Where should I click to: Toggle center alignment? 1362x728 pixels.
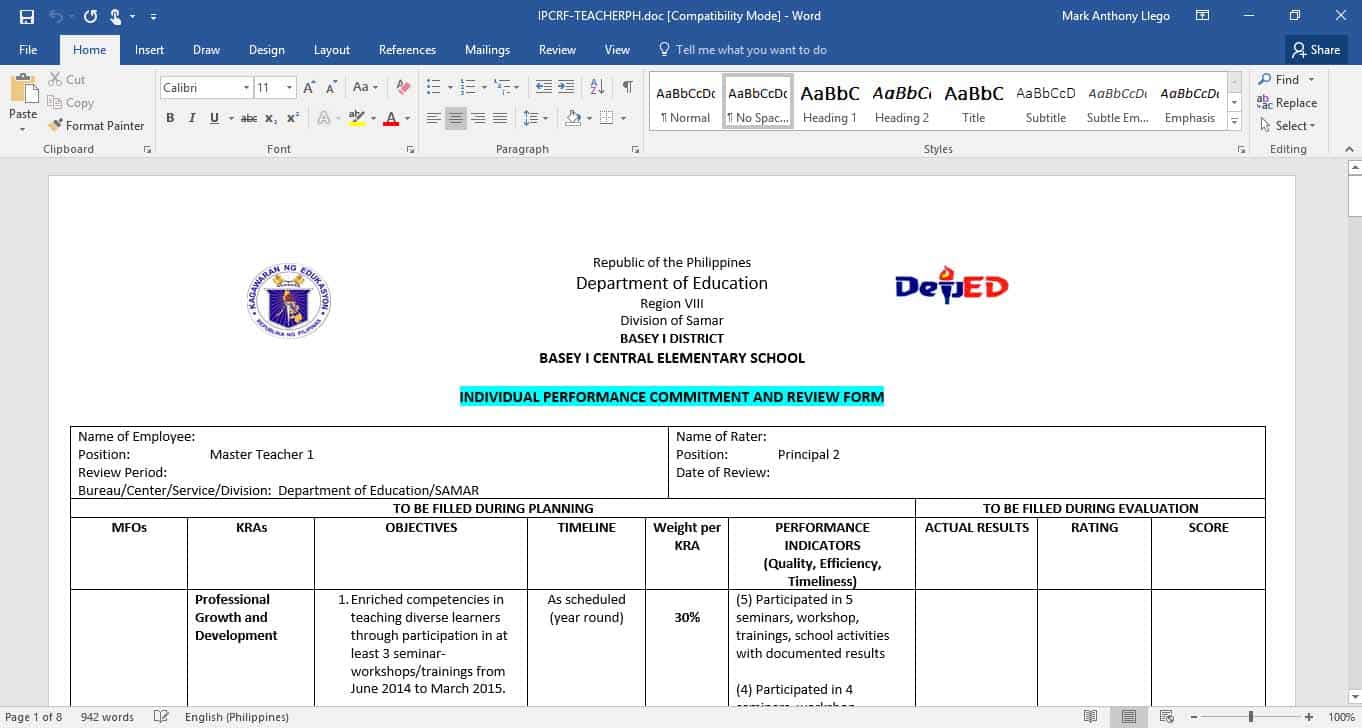point(456,118)
